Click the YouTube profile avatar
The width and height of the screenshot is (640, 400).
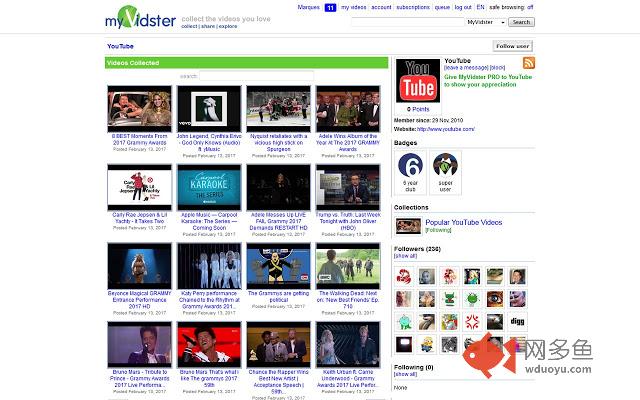point(418,80)
